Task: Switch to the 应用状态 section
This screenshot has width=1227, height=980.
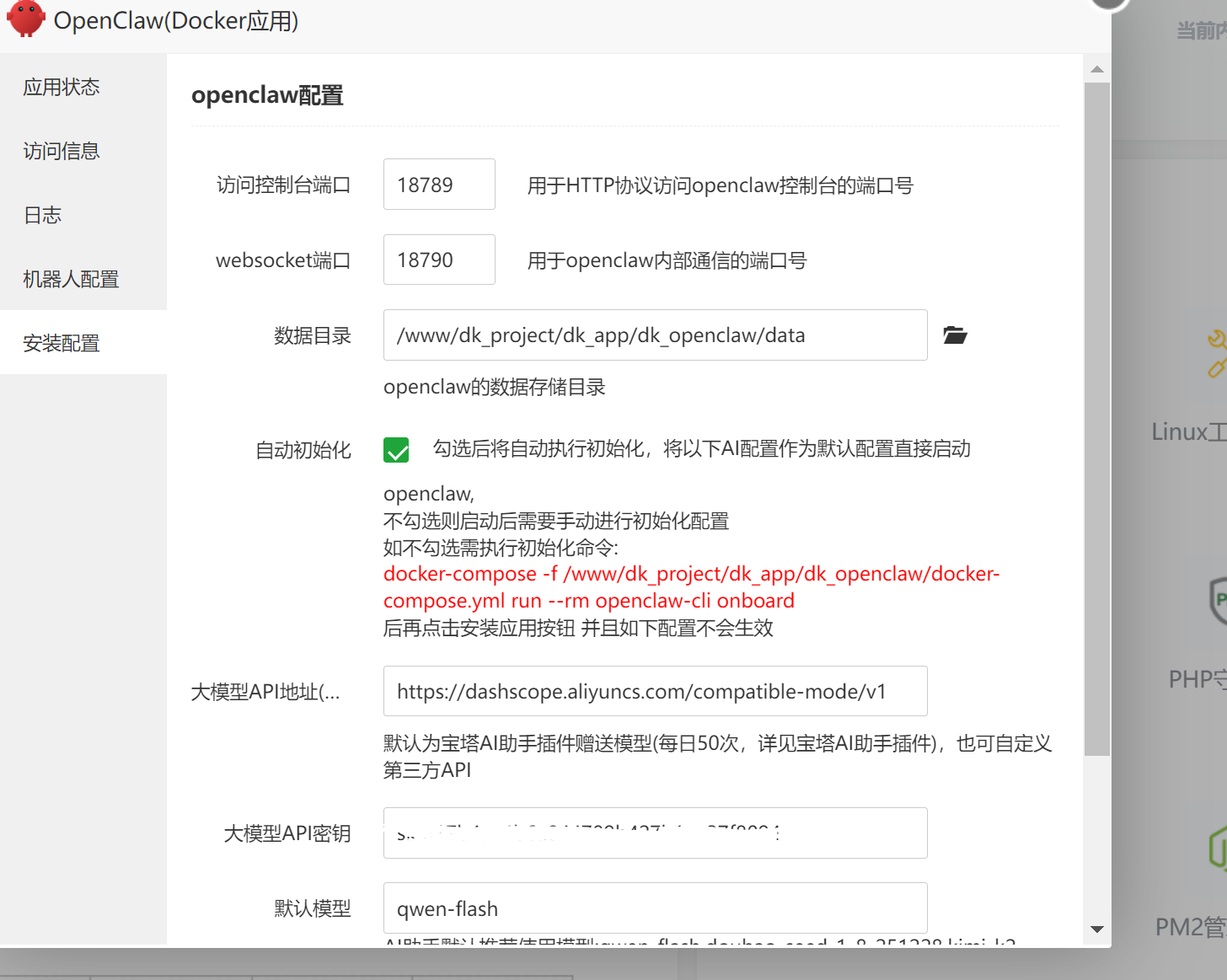Action: pos(61,87)
